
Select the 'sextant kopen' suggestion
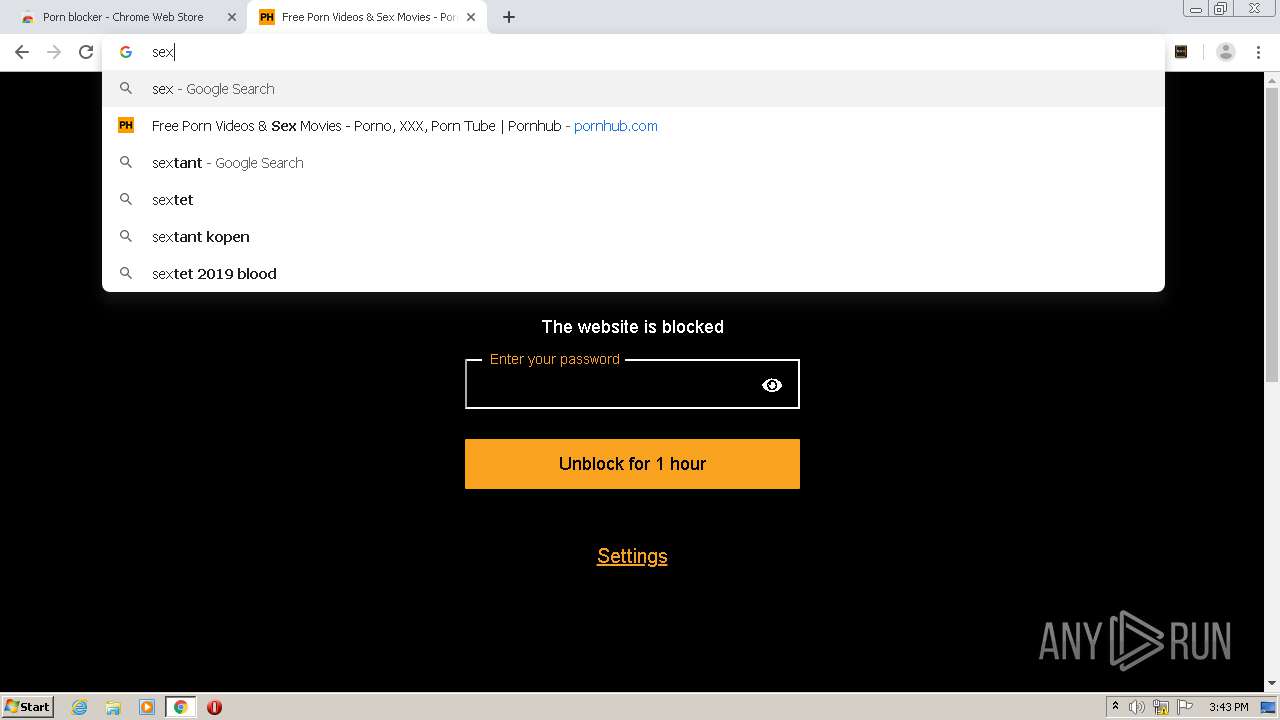click(633, 237)
